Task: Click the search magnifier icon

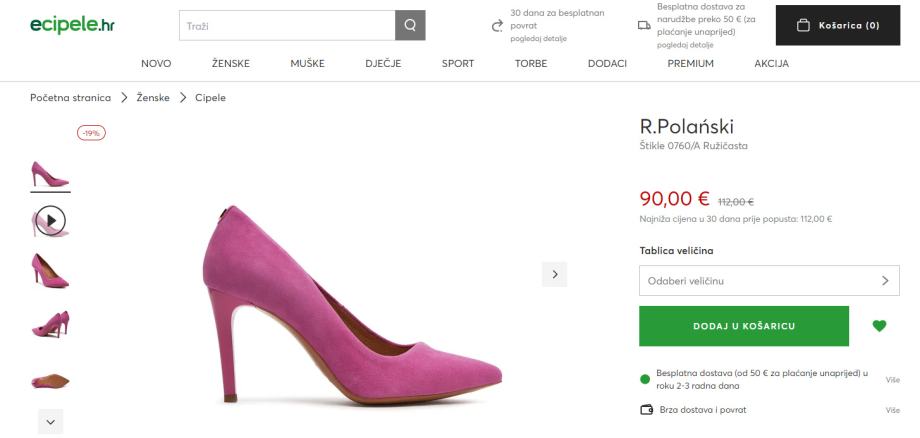Action: point(410,26)
